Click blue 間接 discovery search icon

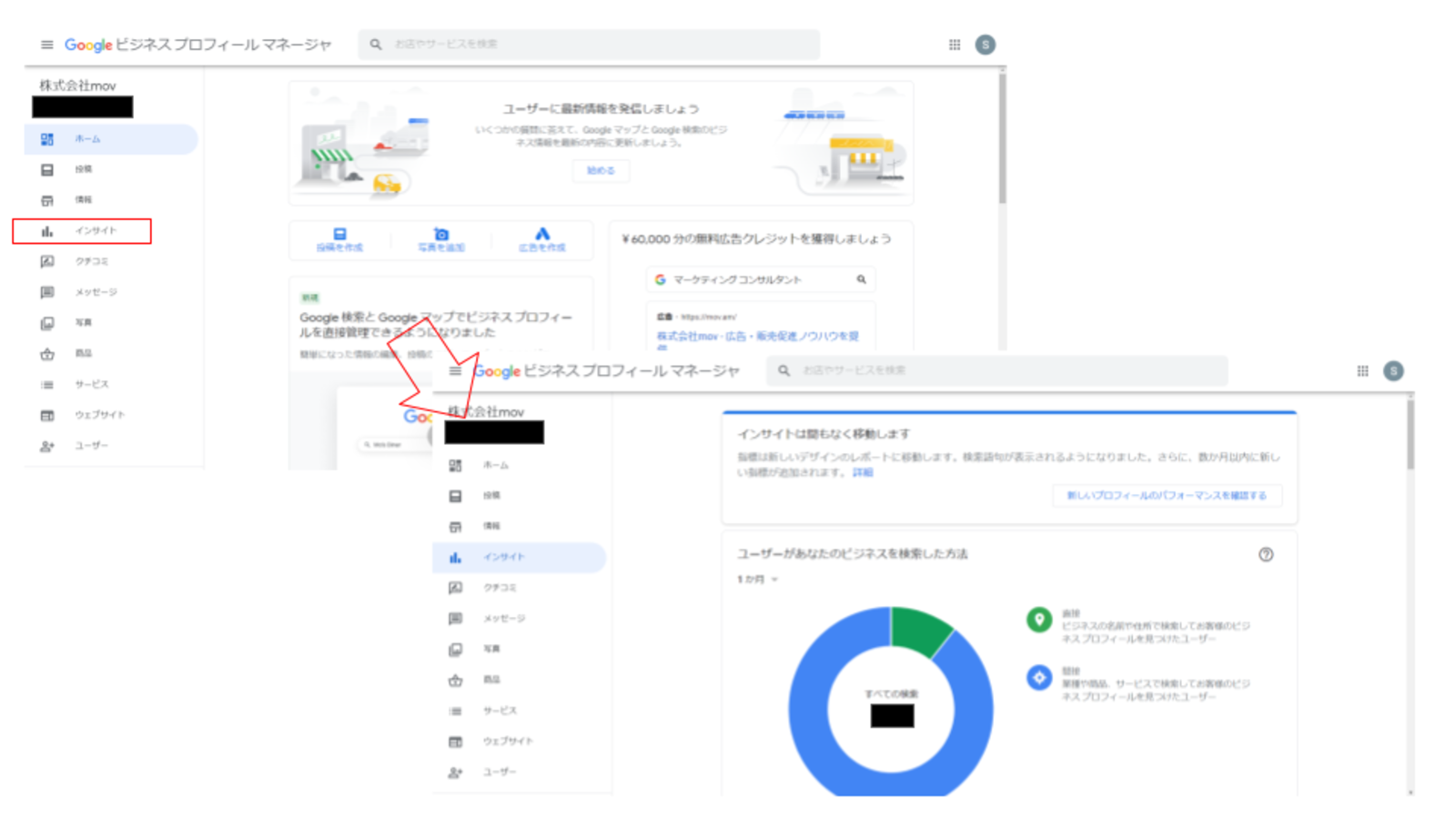pyautogui.click(x=1038, y=677)
